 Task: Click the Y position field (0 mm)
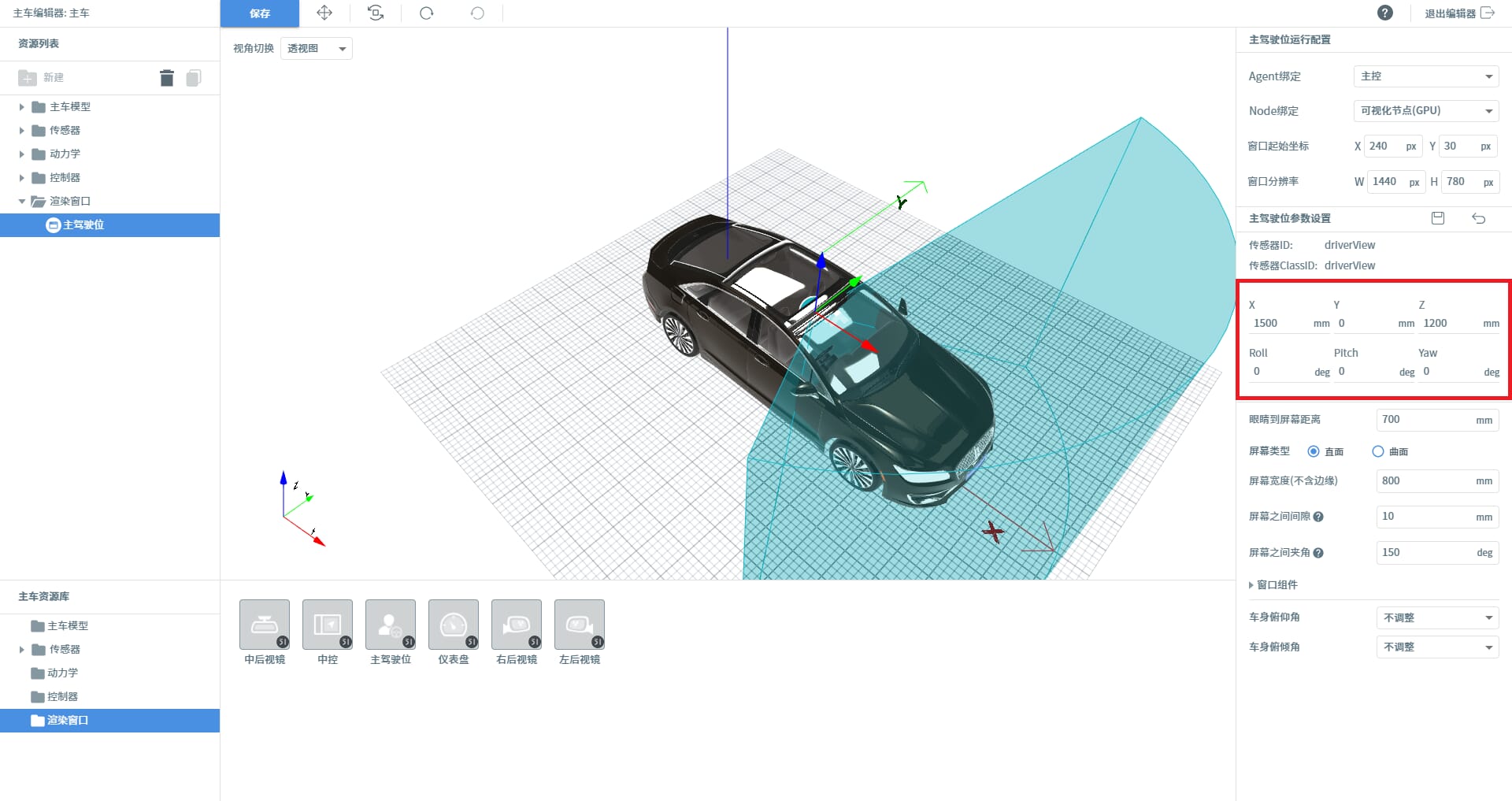(1374, 324)
